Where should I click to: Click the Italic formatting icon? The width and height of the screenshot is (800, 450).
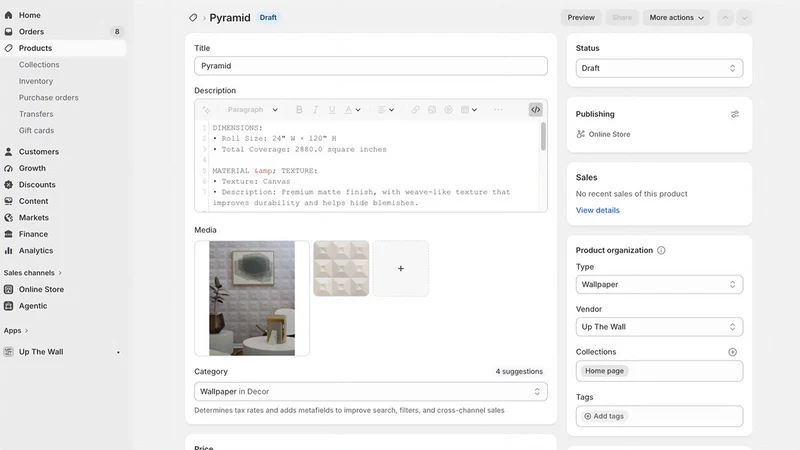tap(315, 110)
